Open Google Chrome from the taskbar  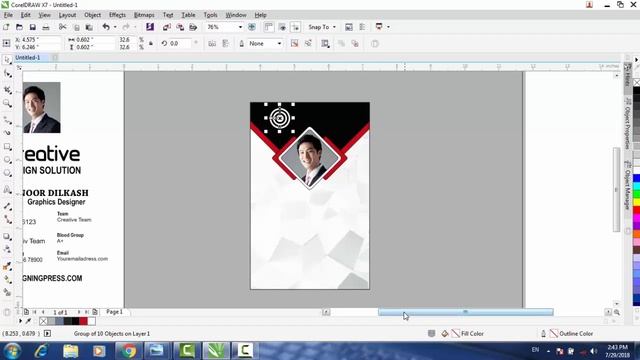(128, 351)
